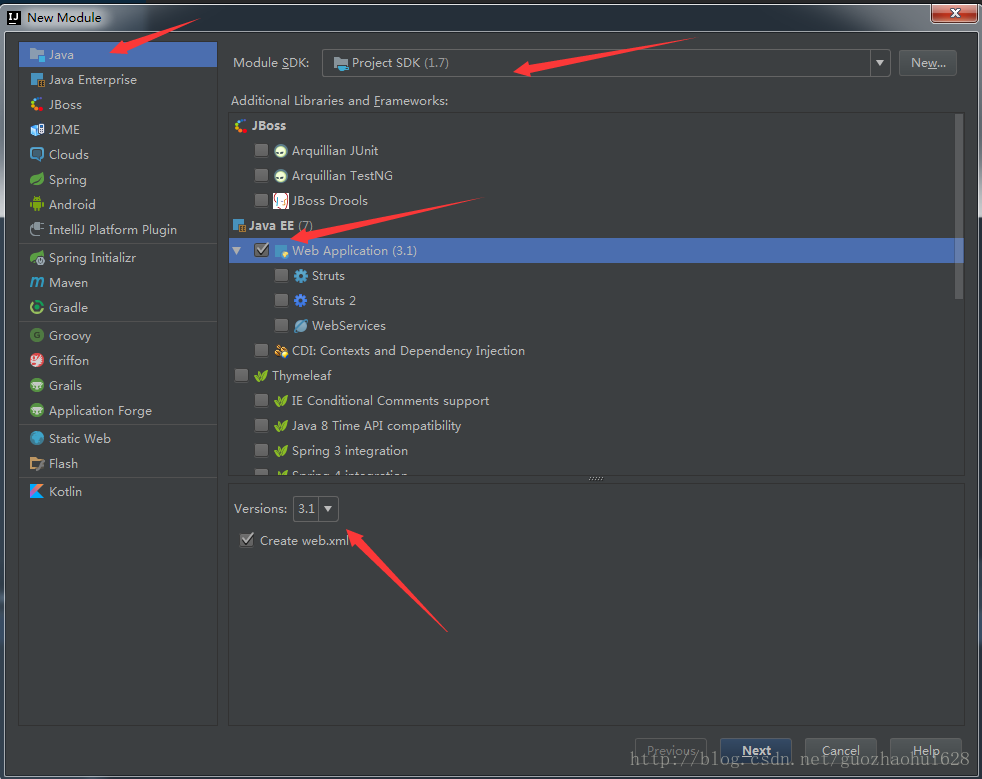Check IE Conditional Comments support box
This screenshot has width=982, height=779.
[261, 401]
